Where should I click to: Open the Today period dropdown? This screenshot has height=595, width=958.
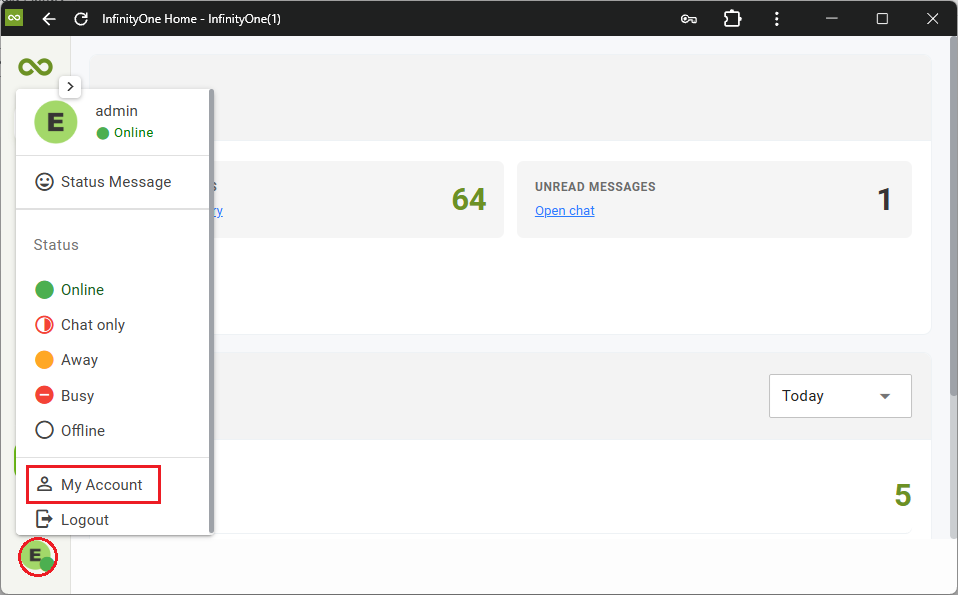tap(840, 396)
